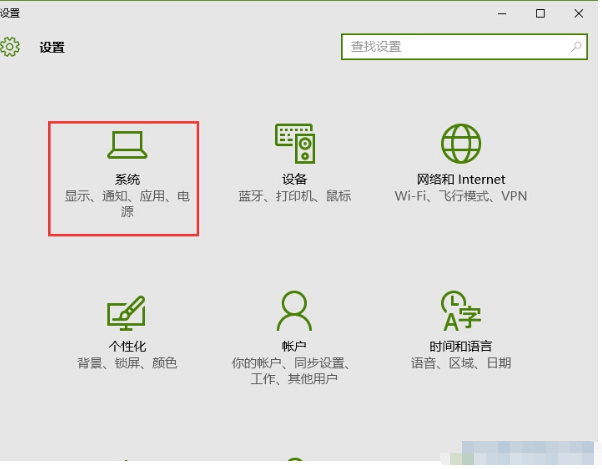Click the 个性化 category title

(x=127, y=346)
